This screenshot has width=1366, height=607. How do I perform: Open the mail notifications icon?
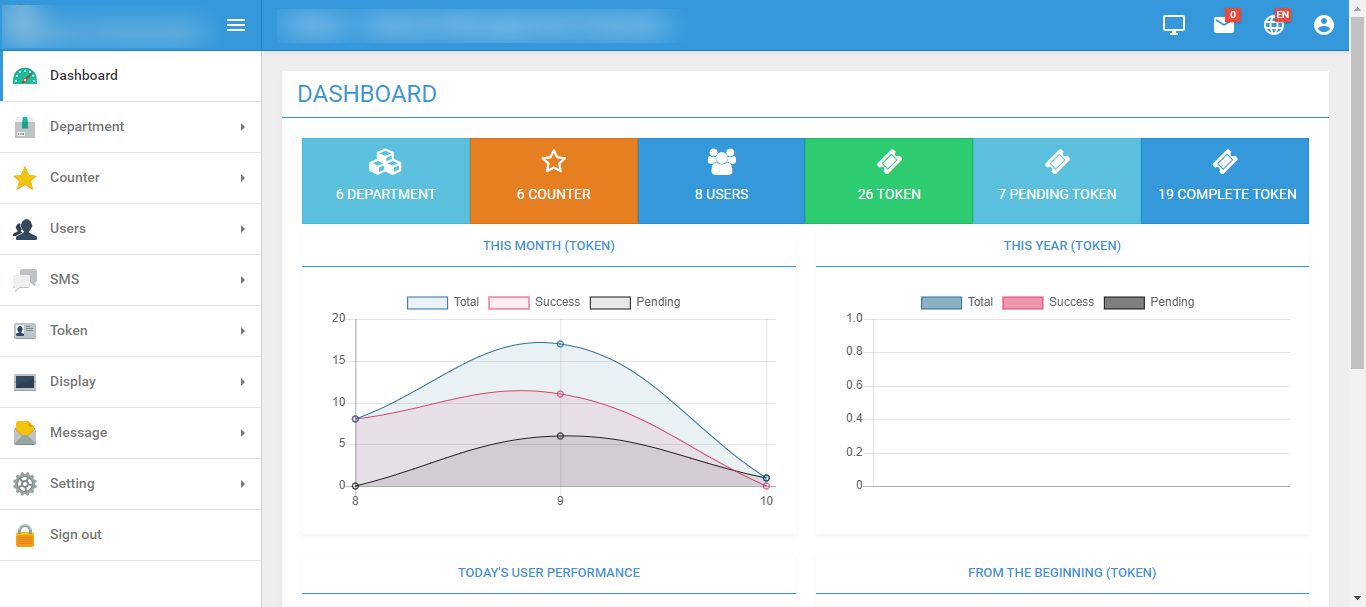pyautogui.click(x=1224, y=25)
